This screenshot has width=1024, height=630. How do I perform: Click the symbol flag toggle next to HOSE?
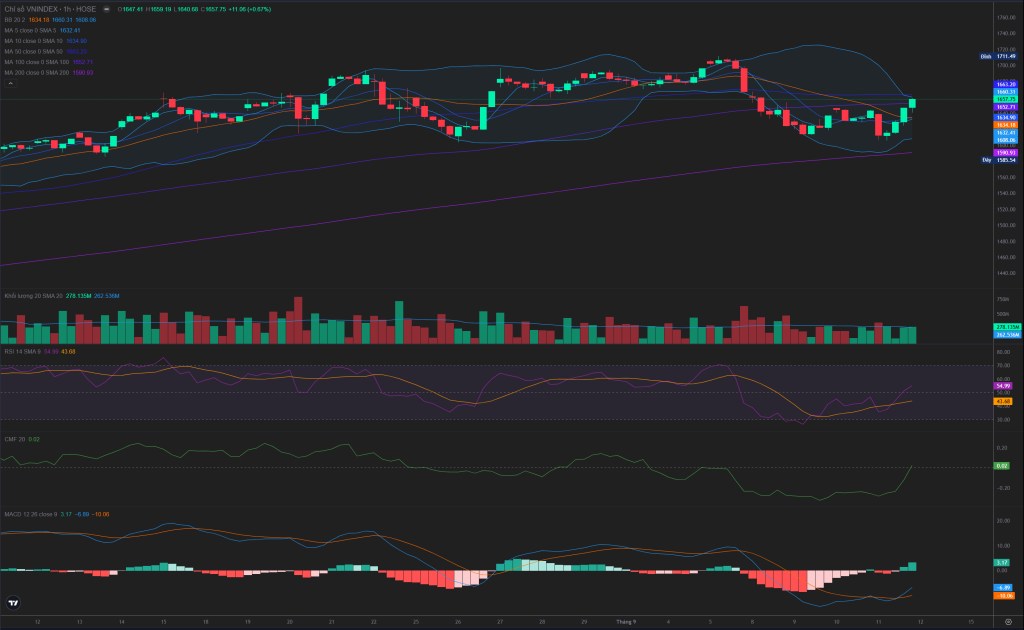click(106, 9)
